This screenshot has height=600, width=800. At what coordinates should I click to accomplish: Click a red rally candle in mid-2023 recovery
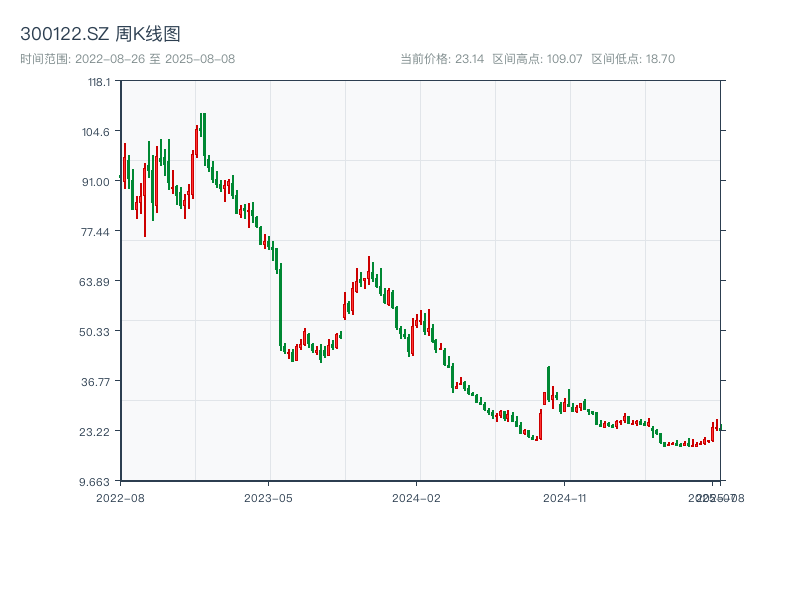coord(352,300)
